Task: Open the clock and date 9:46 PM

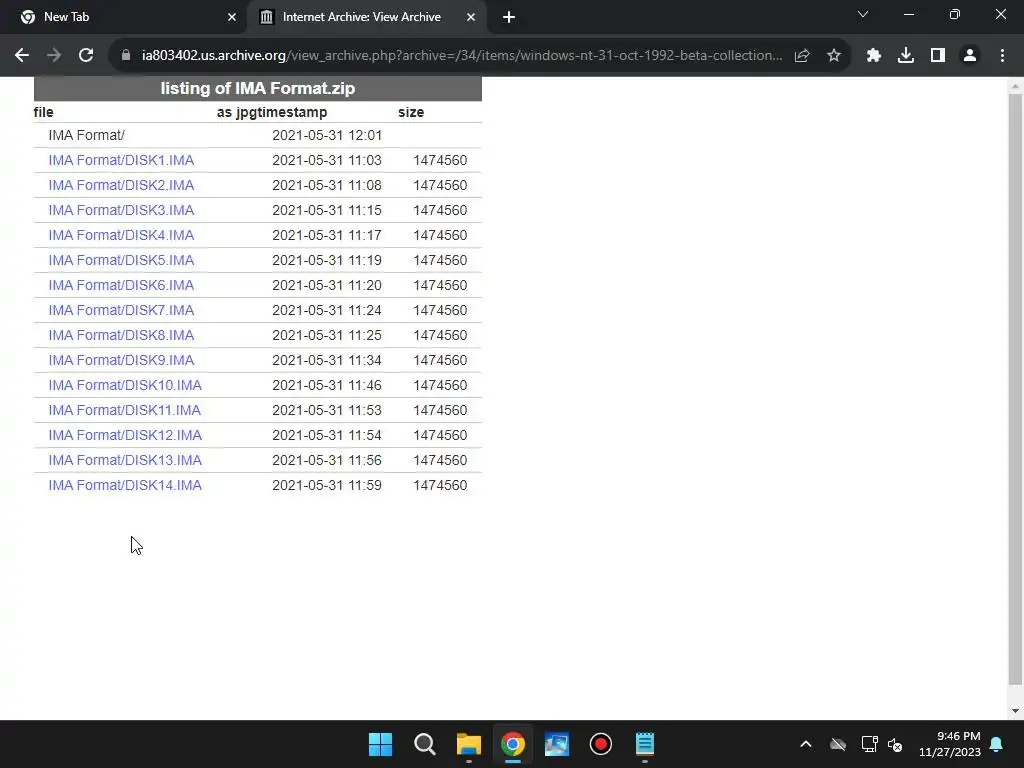Action: coord(949,744)
